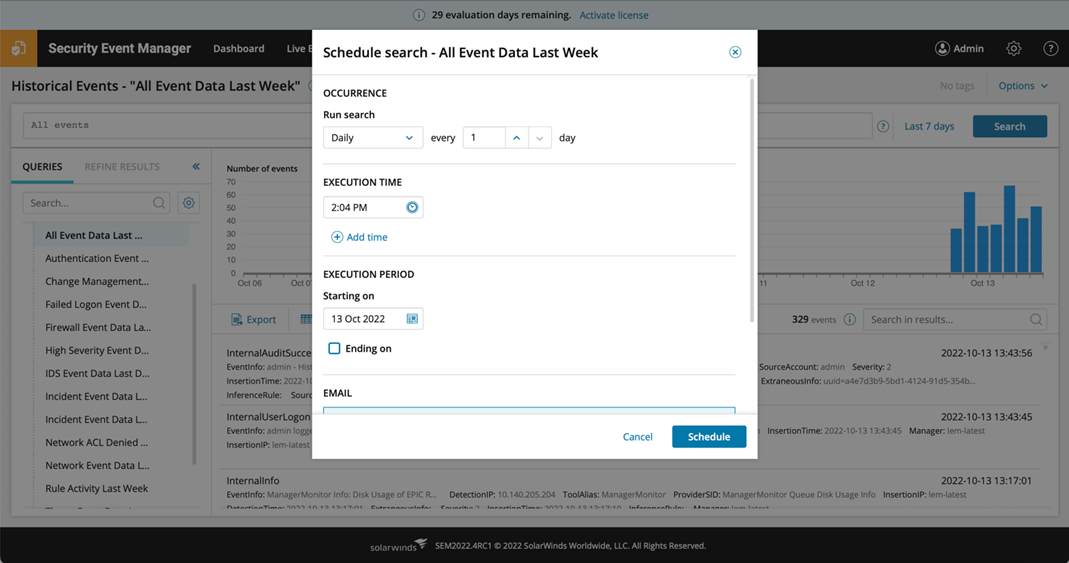The height and width of the screenshot is (563, 1069).
Task: Decrease the every-day interval value
Action: pyautogui.click(x=539, y=138)
